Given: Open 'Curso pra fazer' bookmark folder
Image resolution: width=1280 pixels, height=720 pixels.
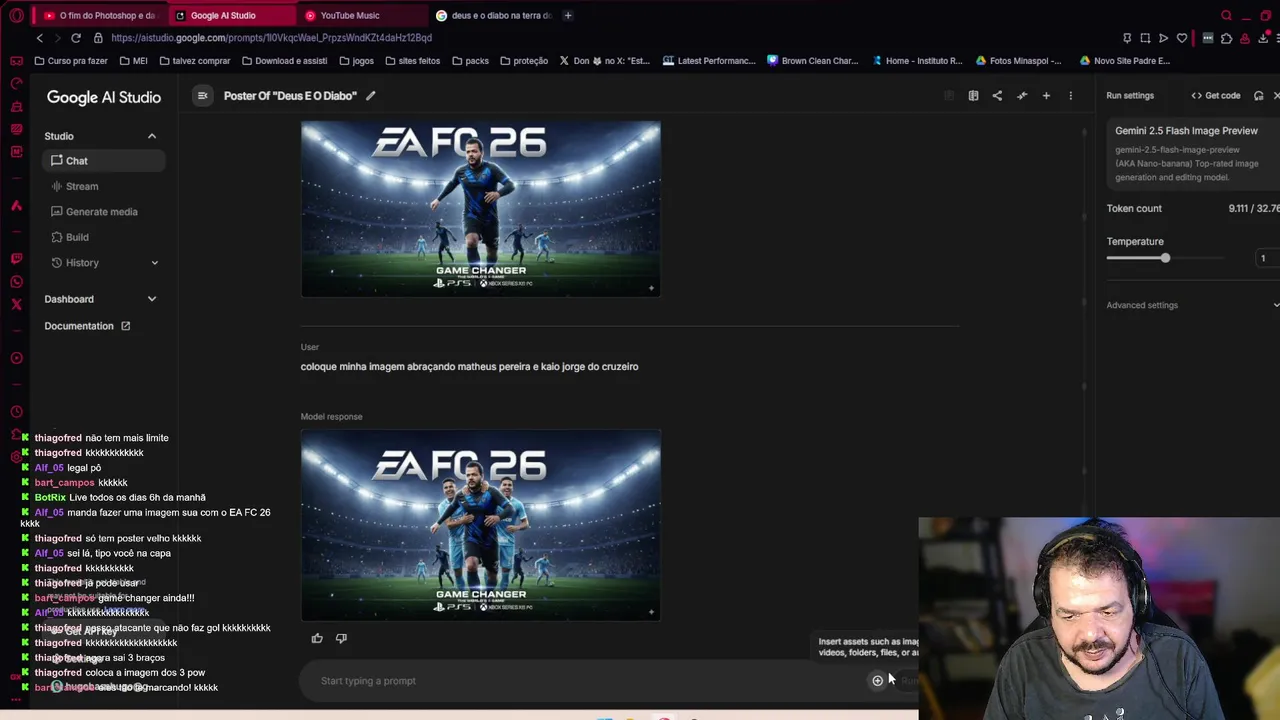Looking at the screenshot, I should point(71,61).
